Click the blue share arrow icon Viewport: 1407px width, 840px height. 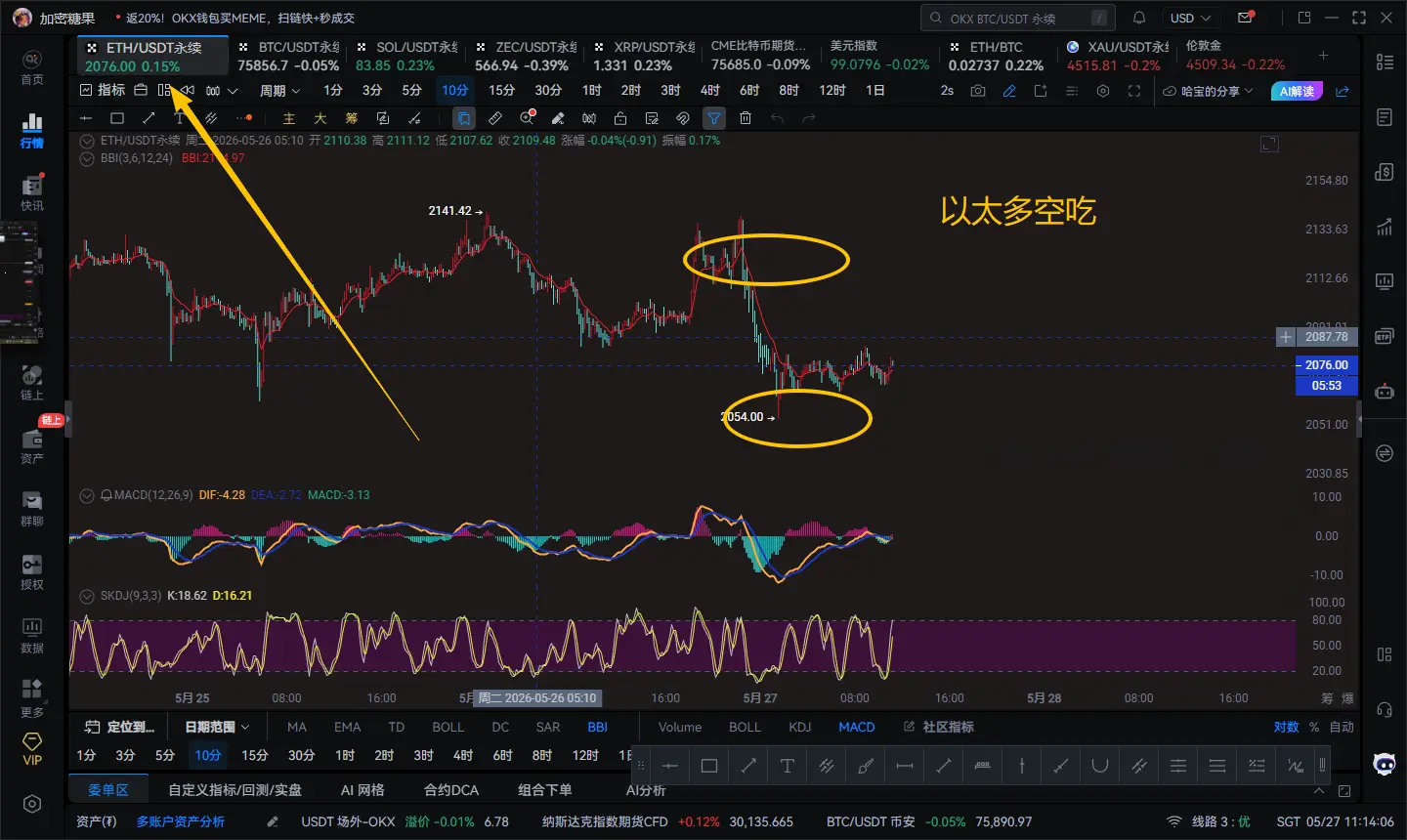click(1343, 91)
